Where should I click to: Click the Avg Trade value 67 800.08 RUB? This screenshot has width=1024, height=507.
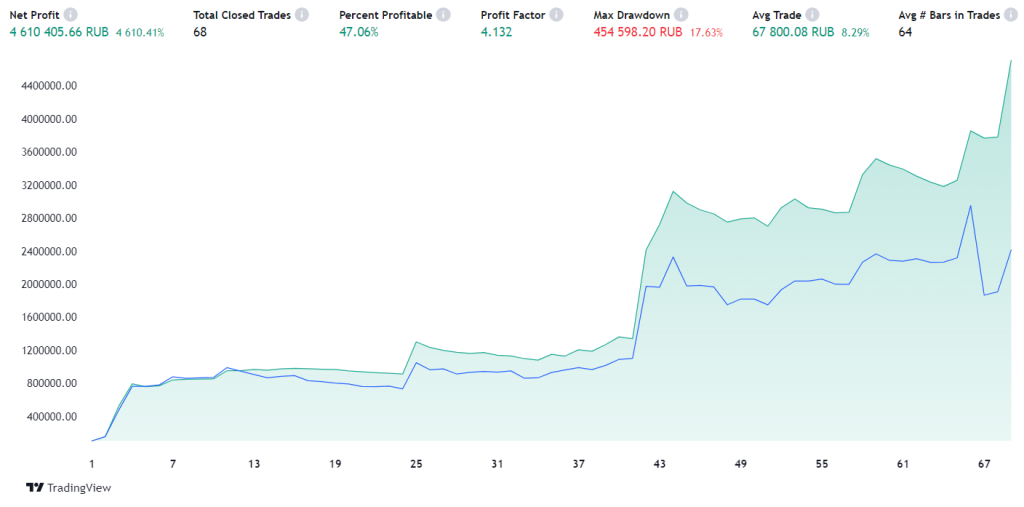coord(793,32)
